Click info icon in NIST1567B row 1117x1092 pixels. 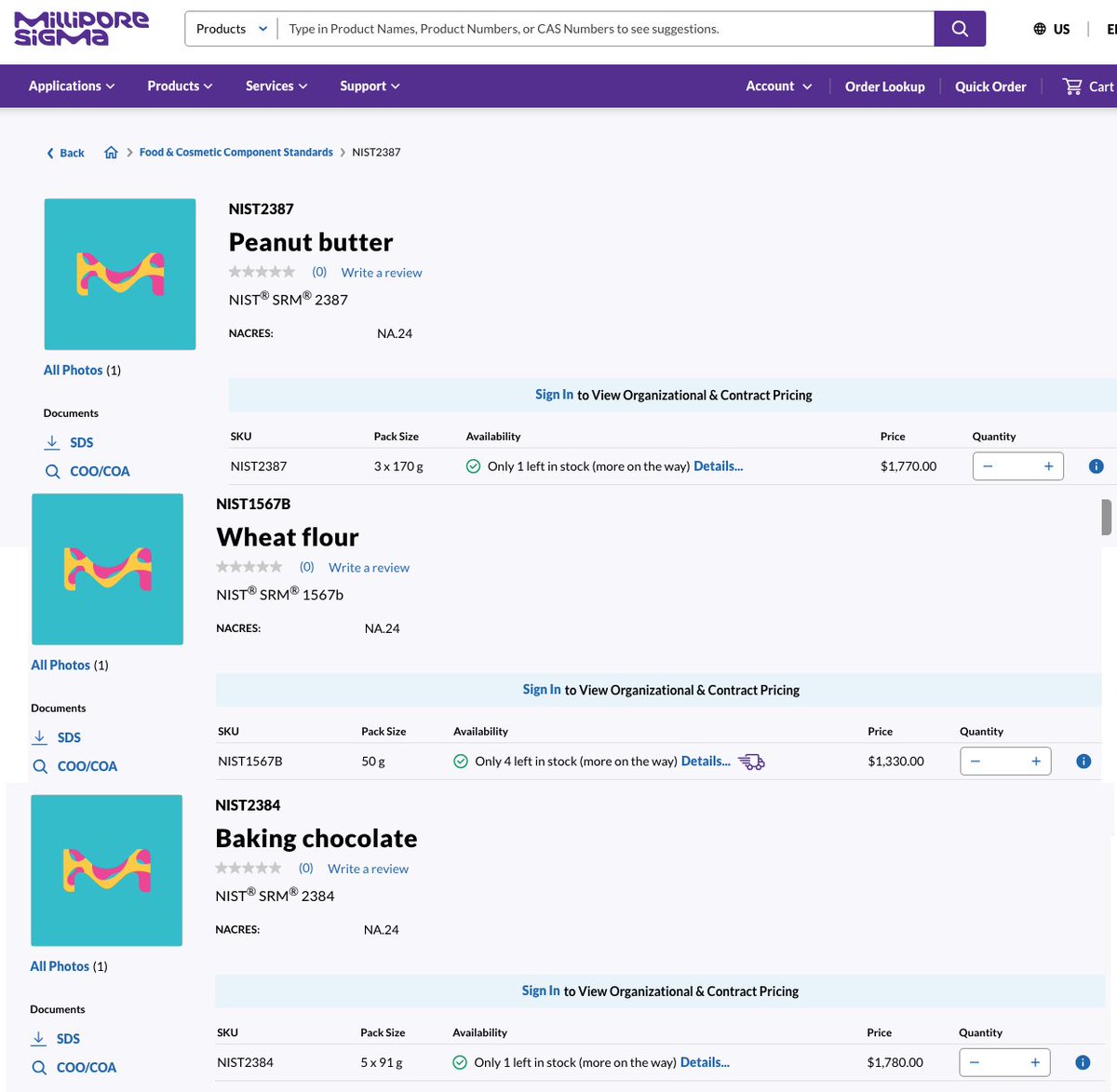tap(1083, 762)
